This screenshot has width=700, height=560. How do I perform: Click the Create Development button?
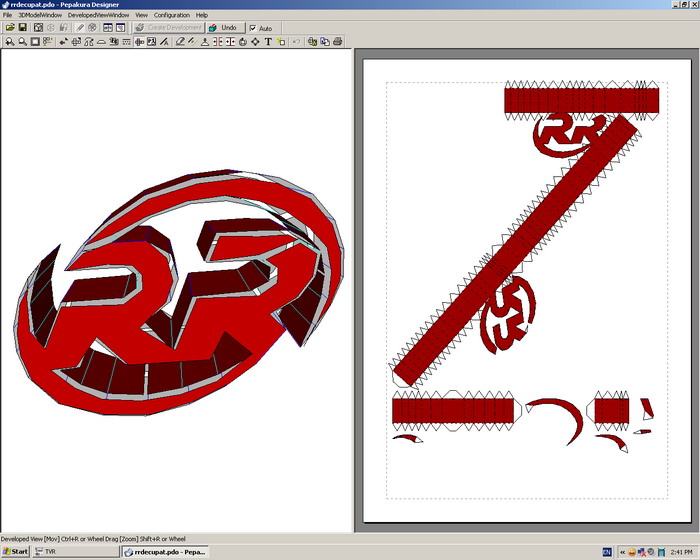(x=169, y=28)
